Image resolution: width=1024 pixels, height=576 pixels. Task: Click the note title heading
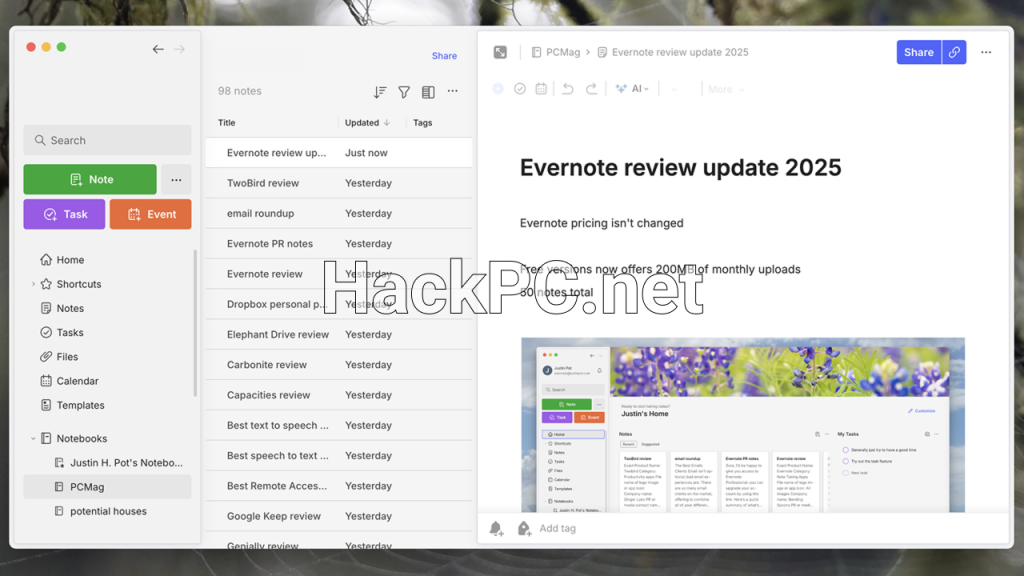(x=680, y=168)
